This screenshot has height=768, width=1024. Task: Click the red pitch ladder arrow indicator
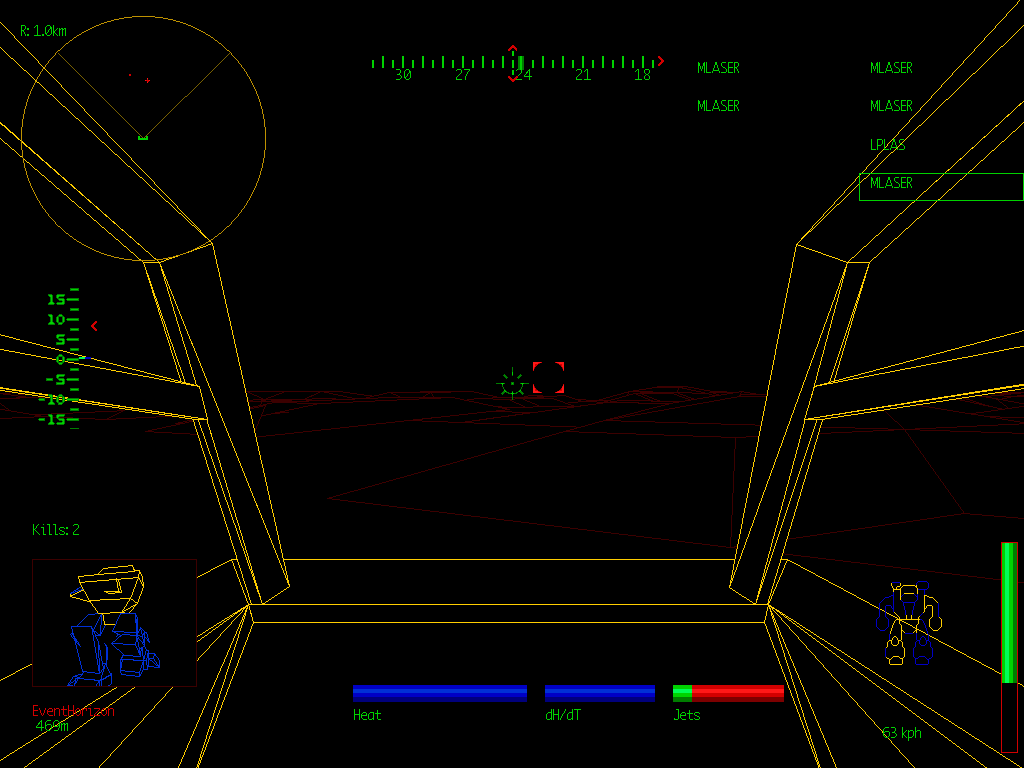(x=94, y=325)
